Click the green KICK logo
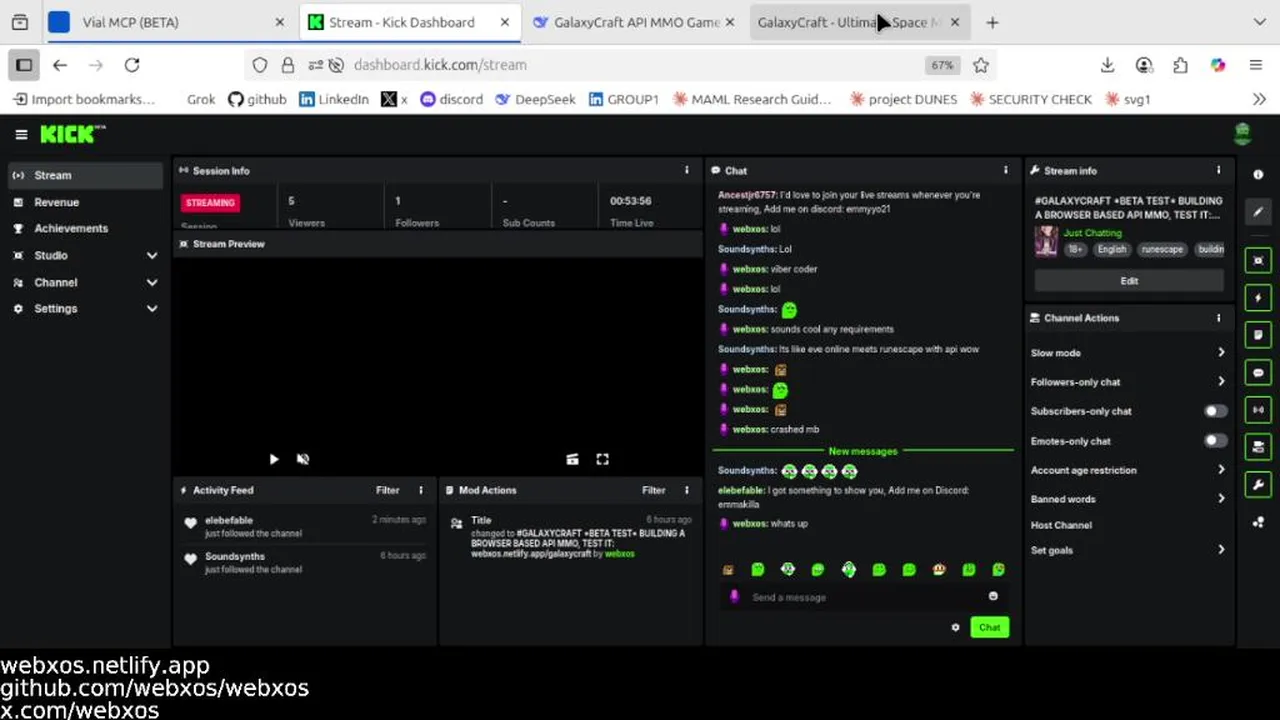 (x=72, y=134)
